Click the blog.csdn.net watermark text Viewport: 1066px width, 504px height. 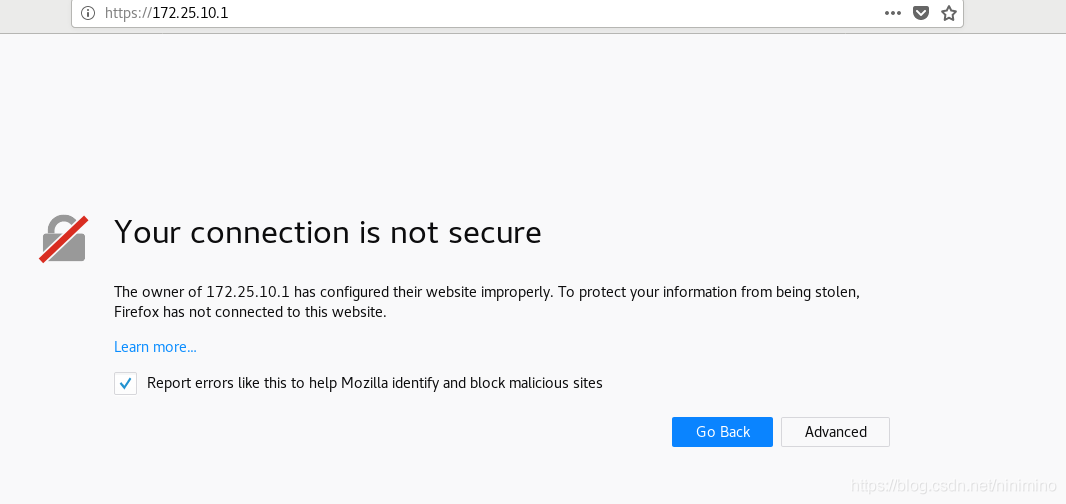(x=953, y=486)
